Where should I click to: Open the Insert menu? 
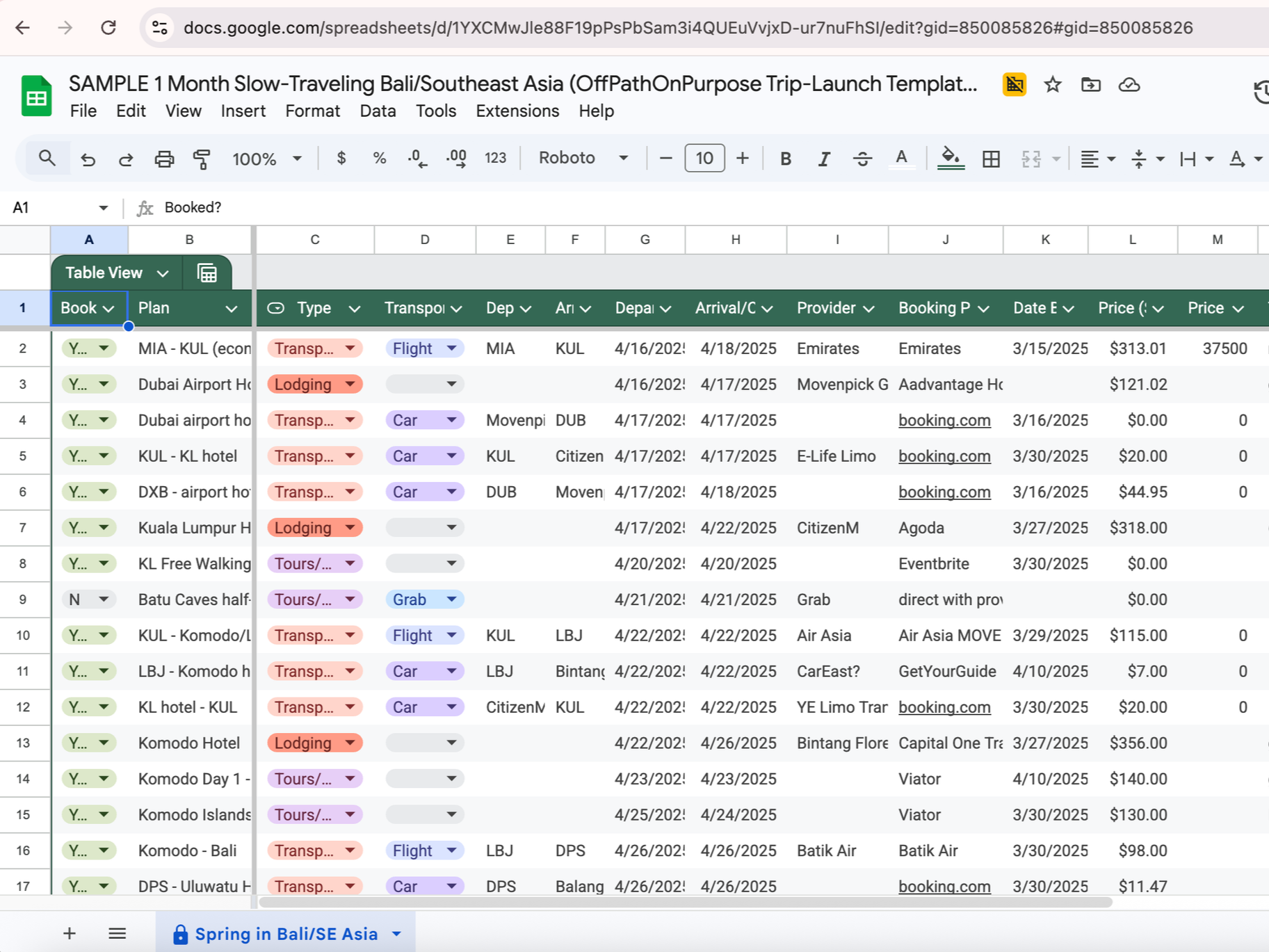point(243,111)
